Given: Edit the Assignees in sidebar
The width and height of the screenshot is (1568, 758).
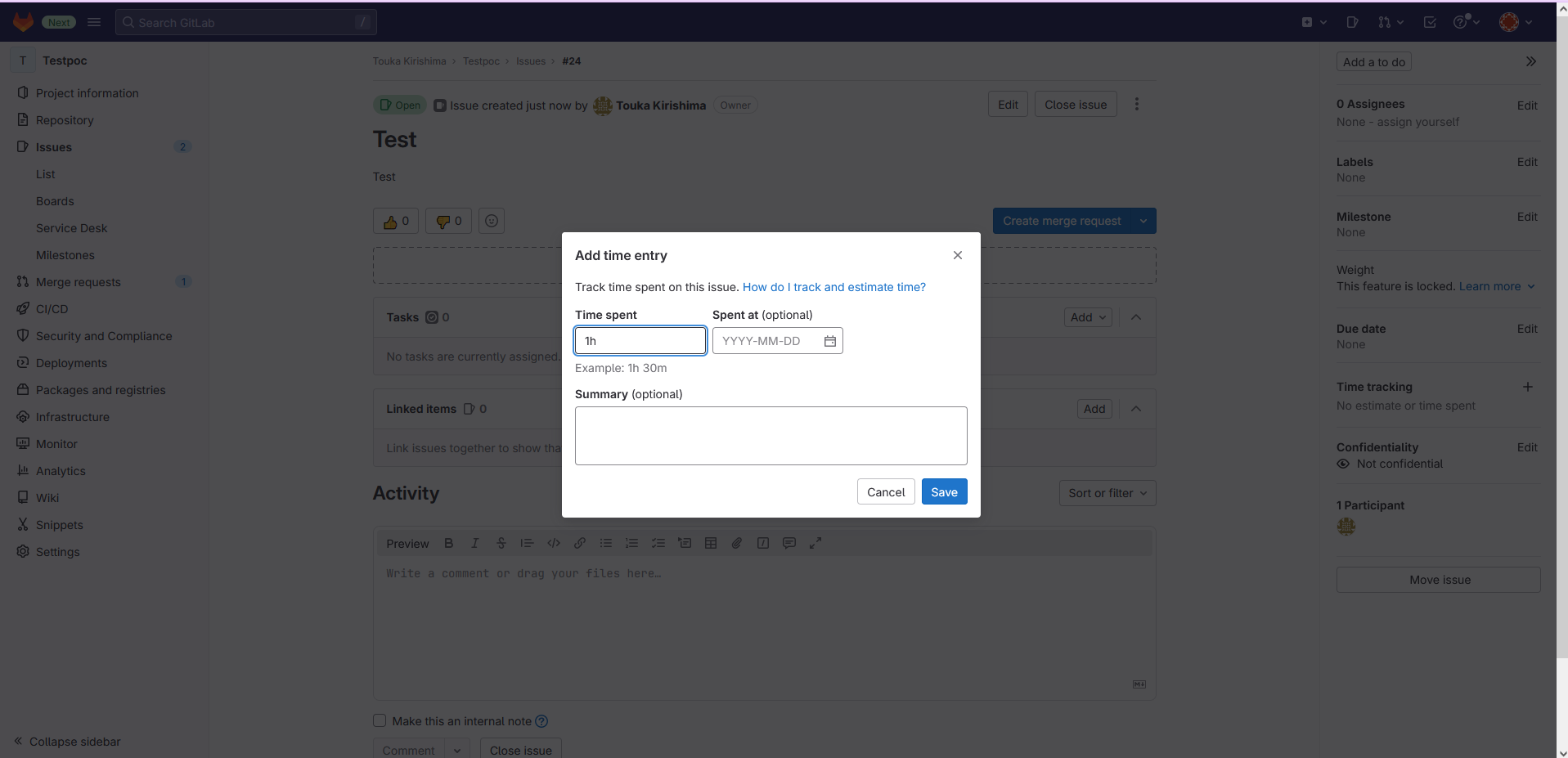Looking at the screenshot, I should [1527, 105].
